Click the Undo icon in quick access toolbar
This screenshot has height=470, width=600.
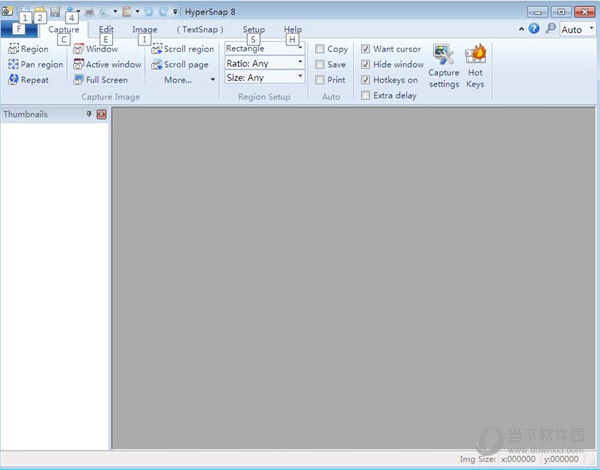click(x=148, y=12)
